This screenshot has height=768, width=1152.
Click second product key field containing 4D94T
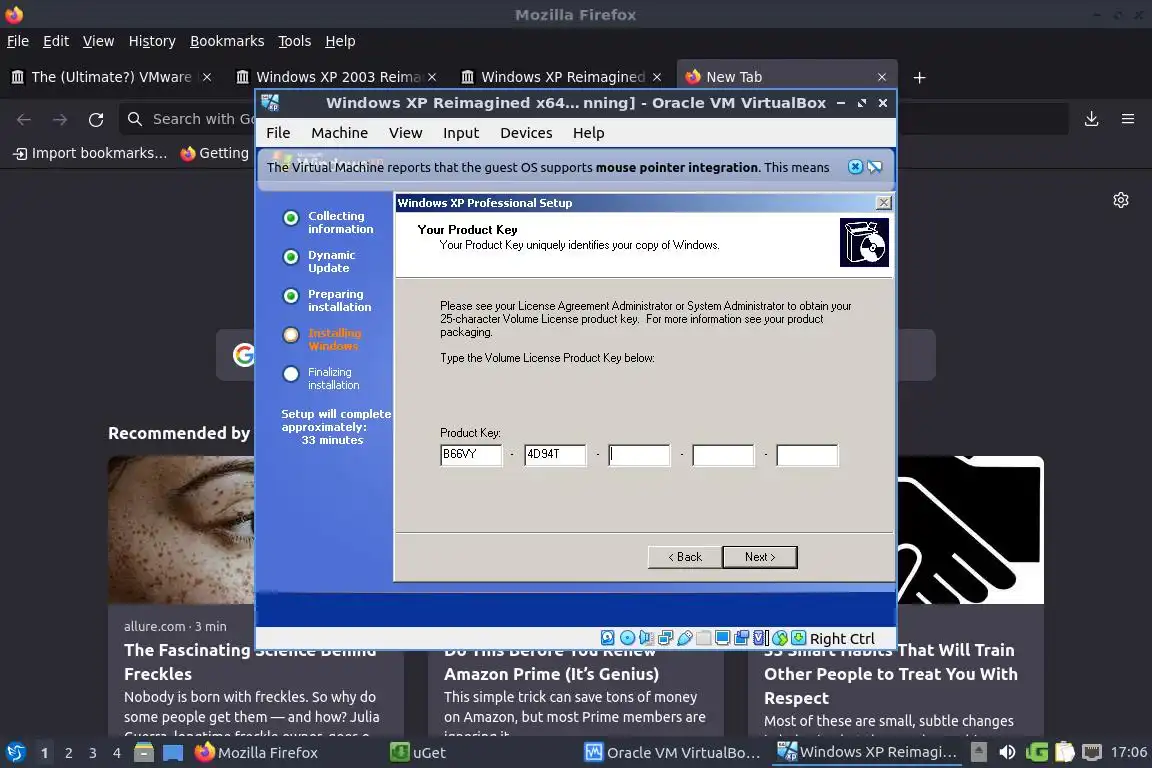555,455
